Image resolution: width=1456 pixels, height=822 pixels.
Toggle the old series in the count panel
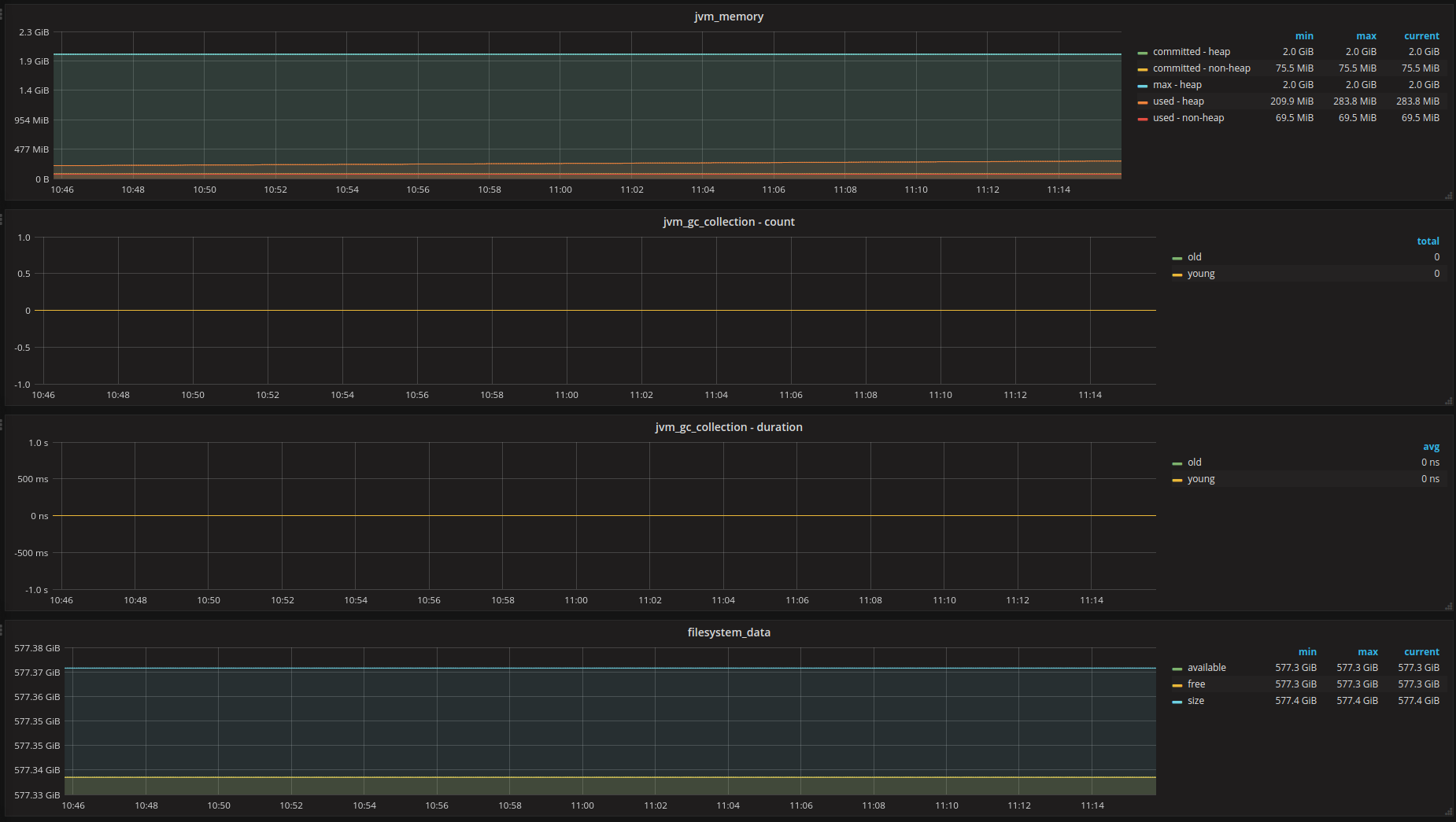point(1194,257)
